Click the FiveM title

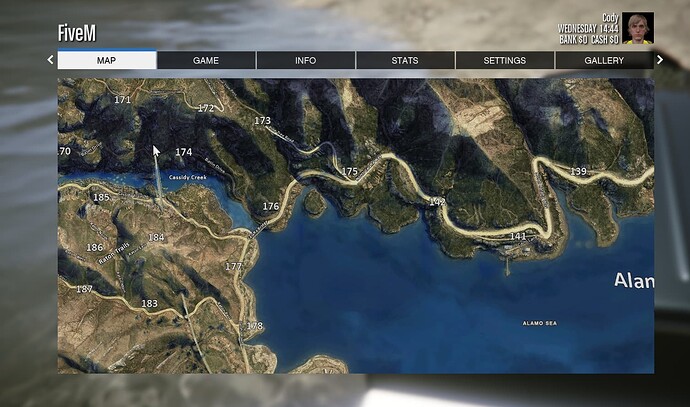point(77,33)
